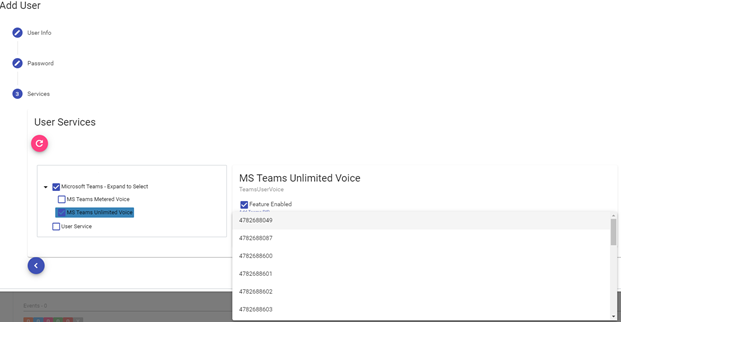Open the Password step edit icon

tap(17, 63)
